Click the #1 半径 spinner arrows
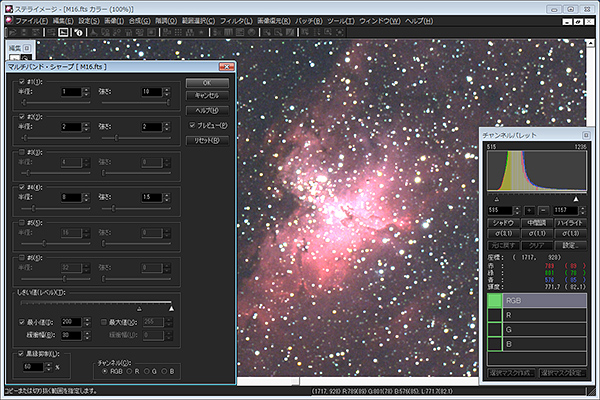The image size is (600, 400). [x=86, y=92]
